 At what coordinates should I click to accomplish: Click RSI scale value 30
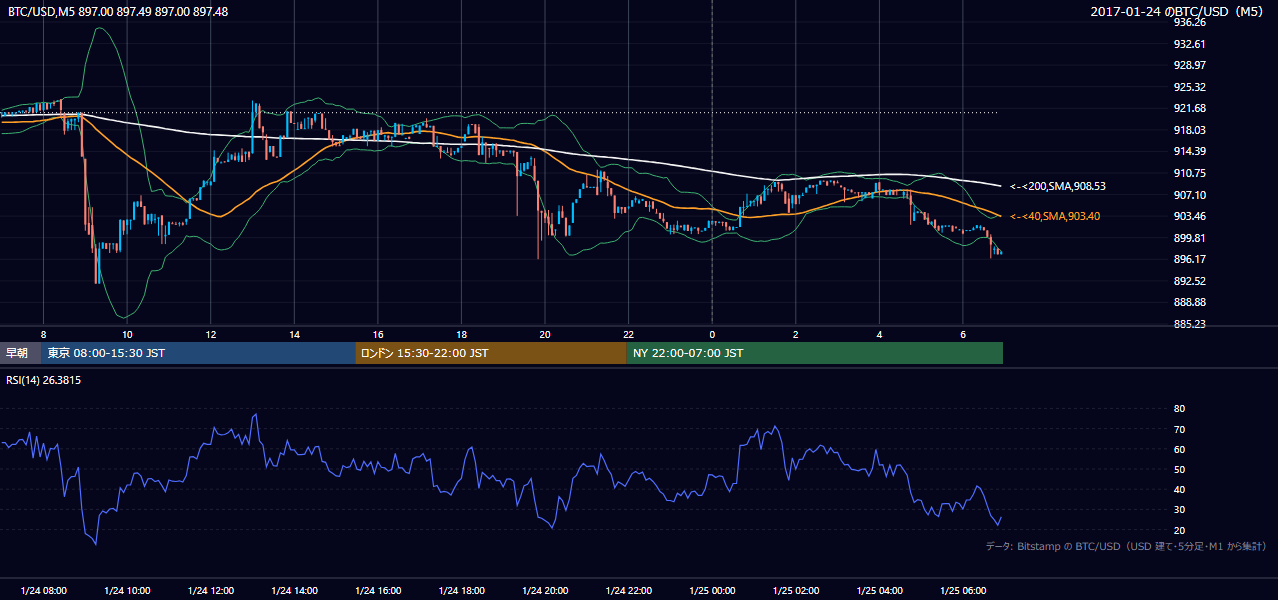(x=1179, y=510)
